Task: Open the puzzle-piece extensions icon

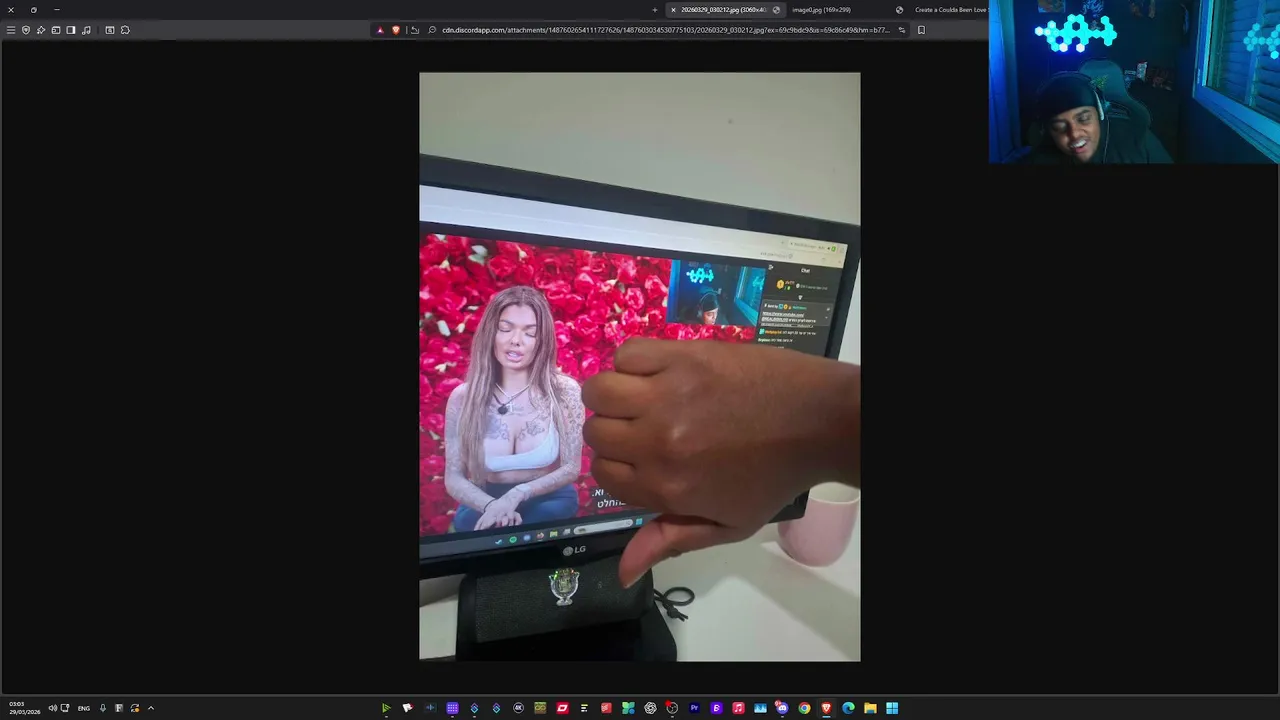Action: (125, 30)
